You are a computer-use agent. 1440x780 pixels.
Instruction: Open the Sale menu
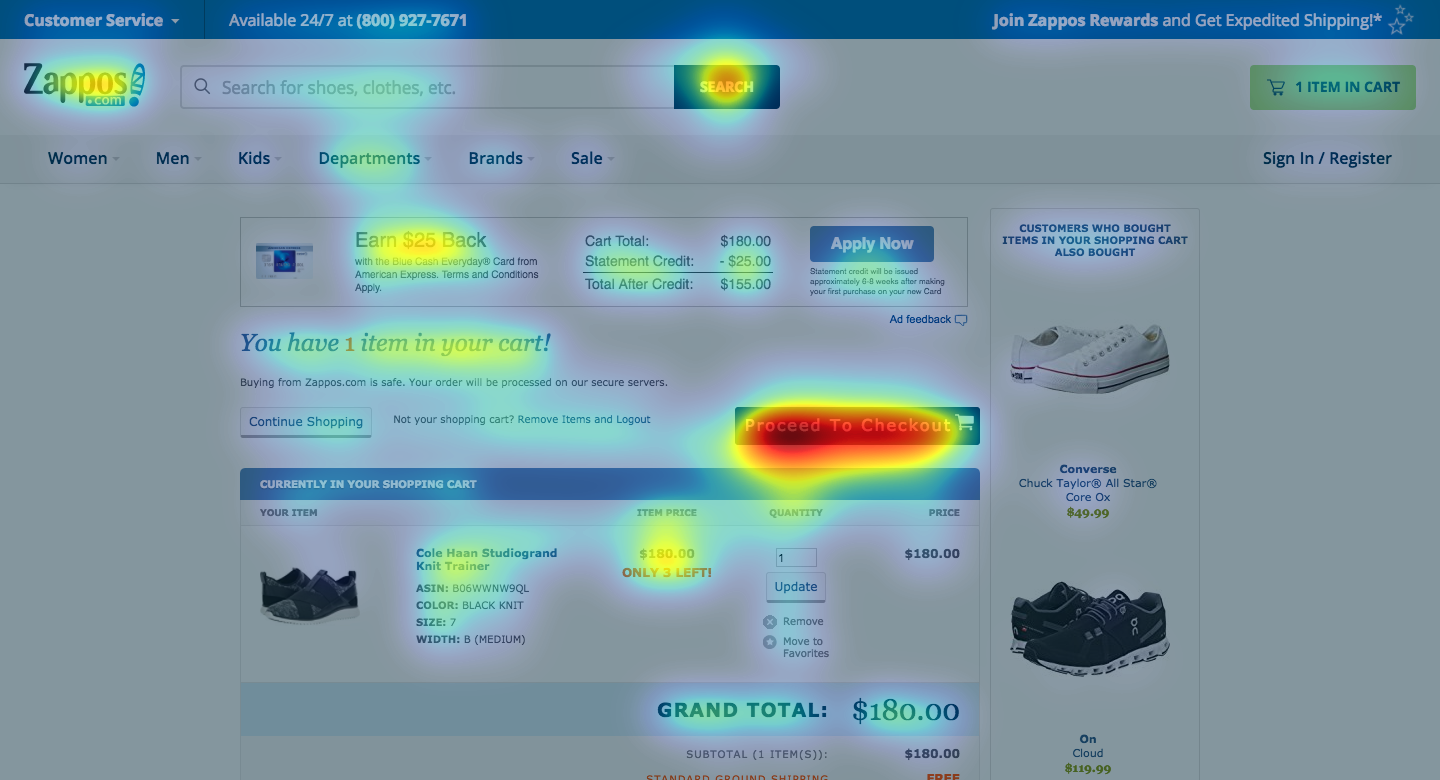[592, 158]
